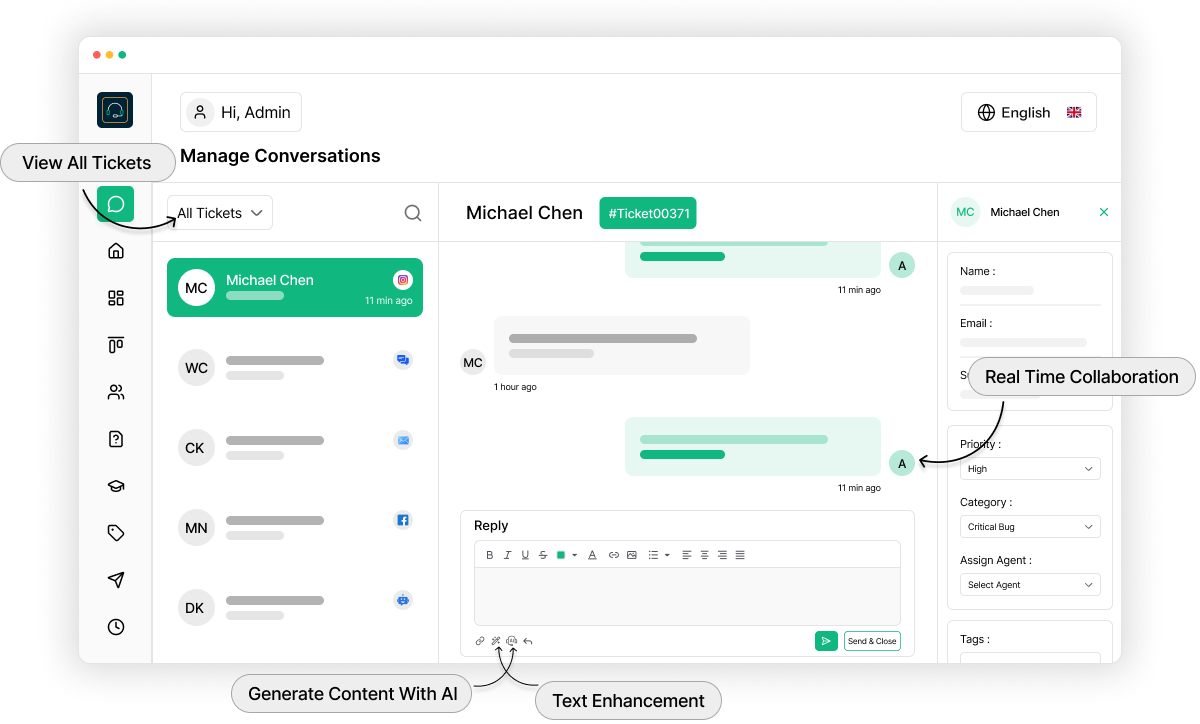Open the English language selector
Viewport: 1200px width, 724px height.
[x=1029, y=112]
